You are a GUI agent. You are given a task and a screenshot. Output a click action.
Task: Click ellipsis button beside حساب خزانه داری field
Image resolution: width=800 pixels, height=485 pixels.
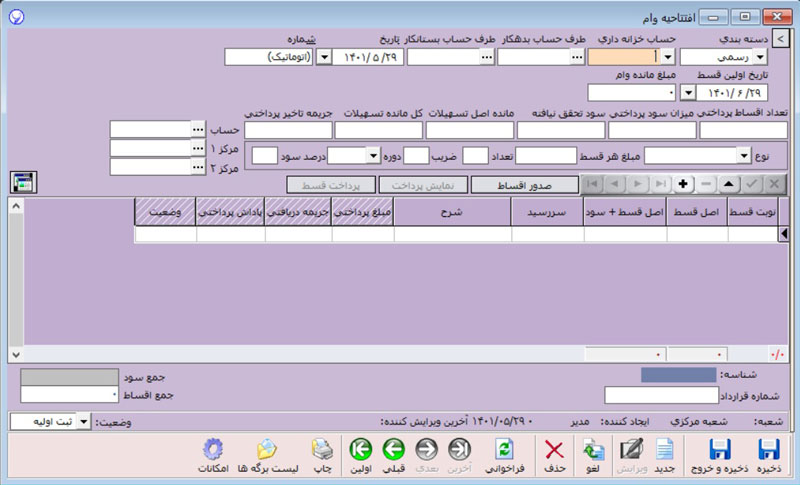point(576,57)
